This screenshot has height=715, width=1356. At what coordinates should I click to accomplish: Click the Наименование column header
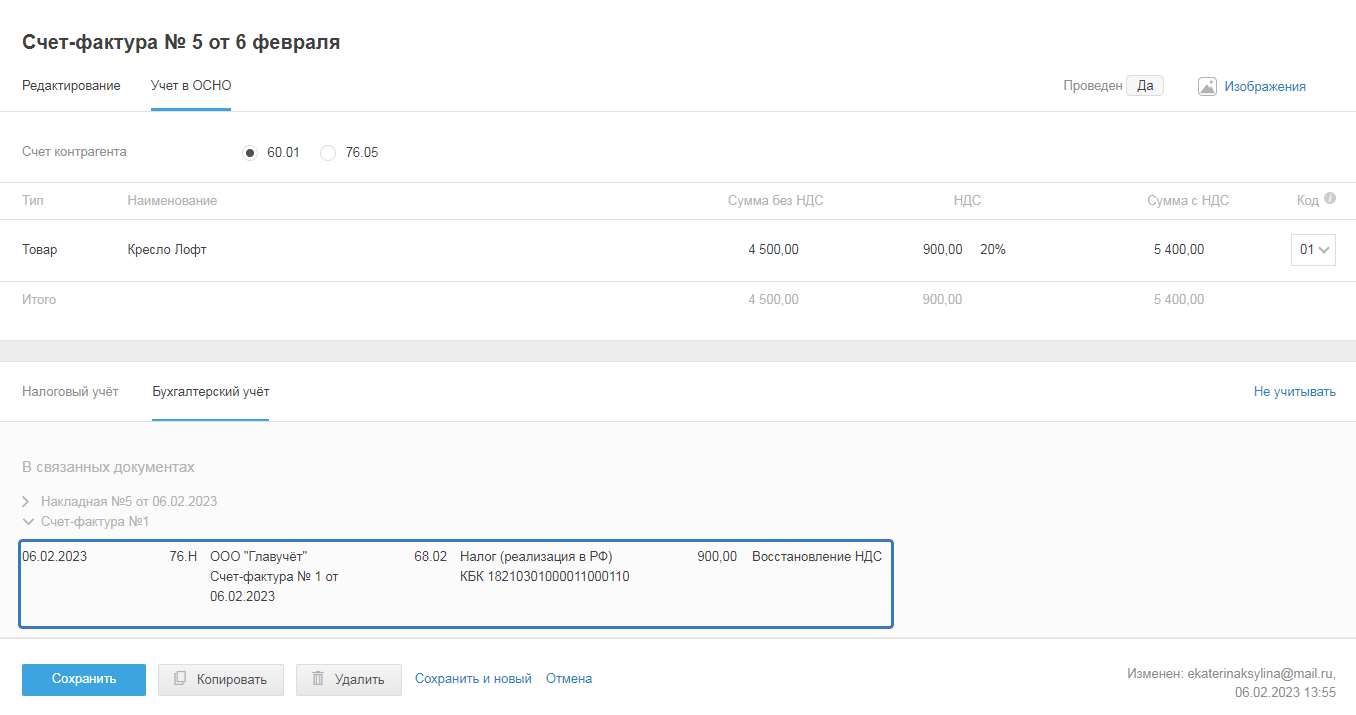point(172,201)
